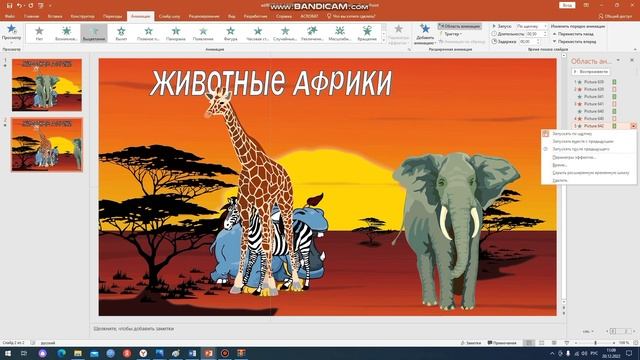
Task: Open the Триггер dropdown
Action: [451, 34]
